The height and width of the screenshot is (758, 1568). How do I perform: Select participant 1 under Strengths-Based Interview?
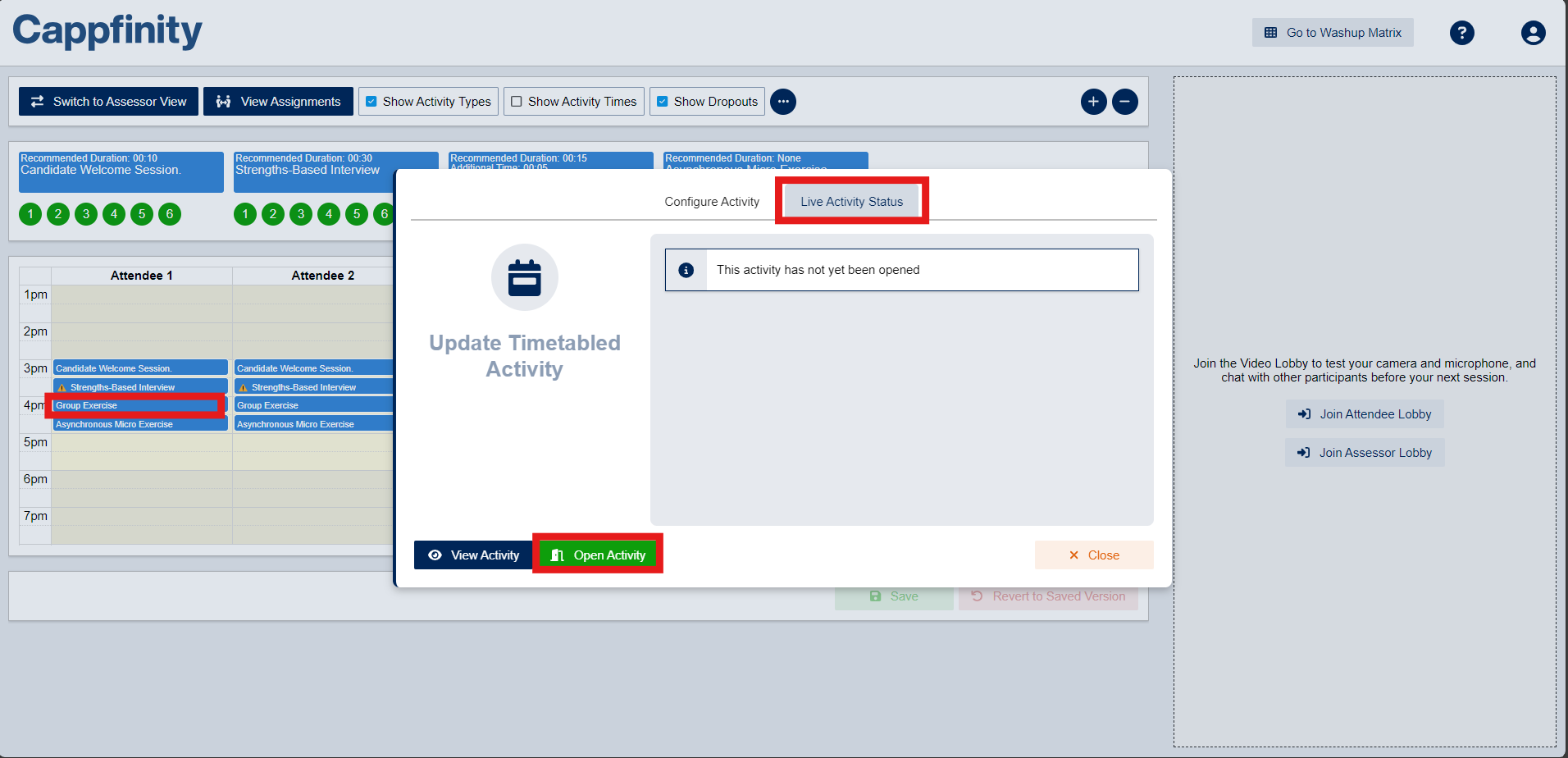coord(245,214)
